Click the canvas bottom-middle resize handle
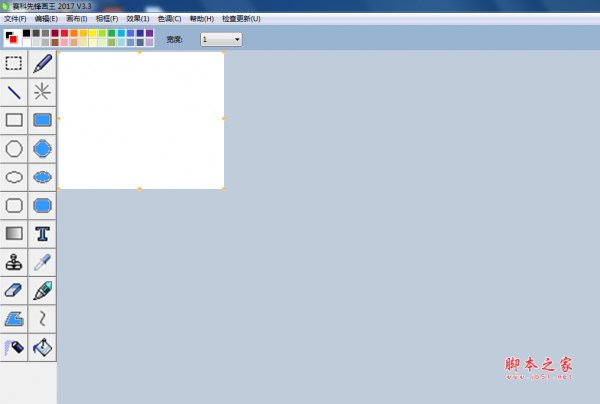 pos(139,189)
